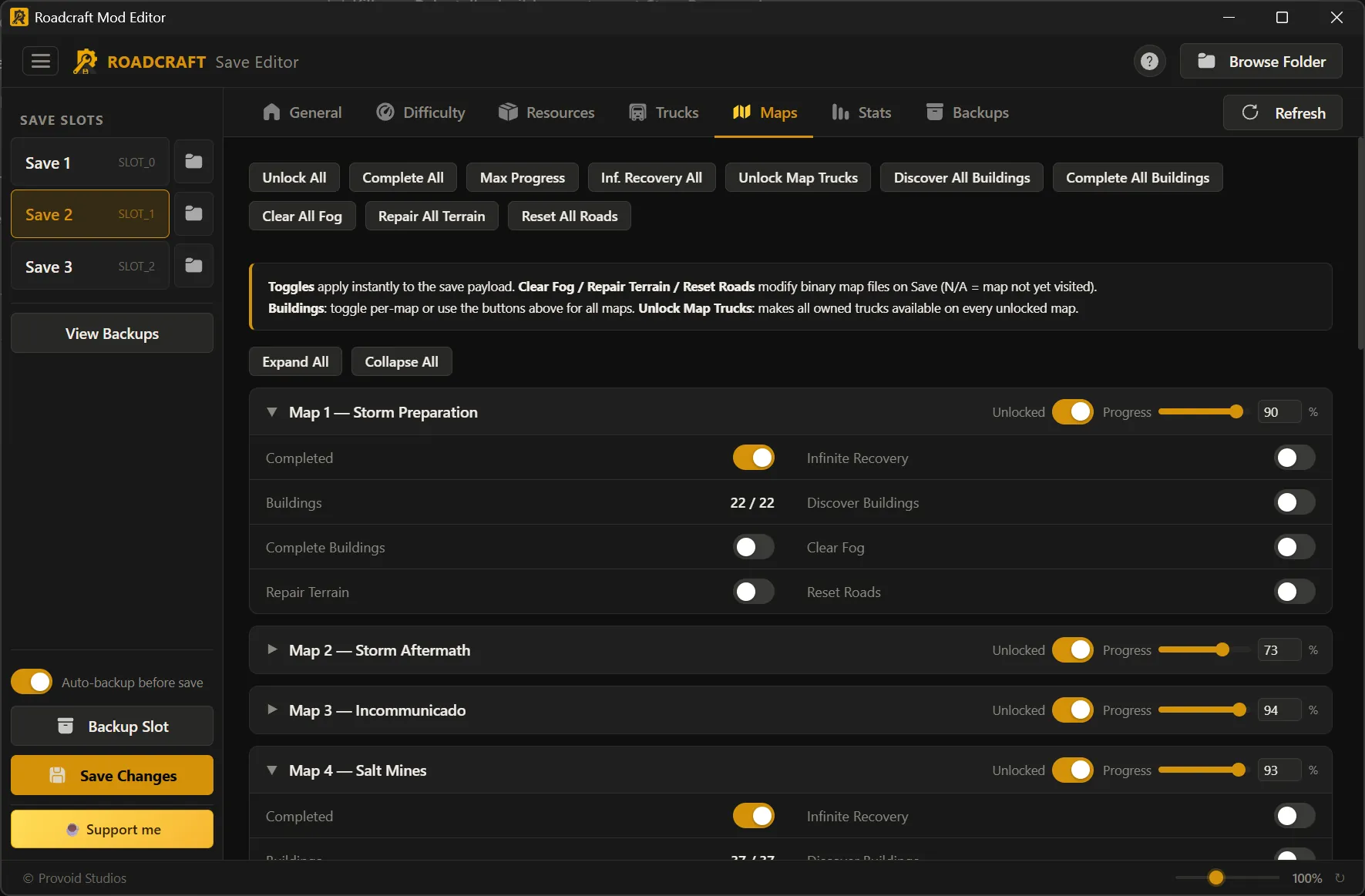Expand Map 2 Storm Aftermath section

[x=271, y=649]
